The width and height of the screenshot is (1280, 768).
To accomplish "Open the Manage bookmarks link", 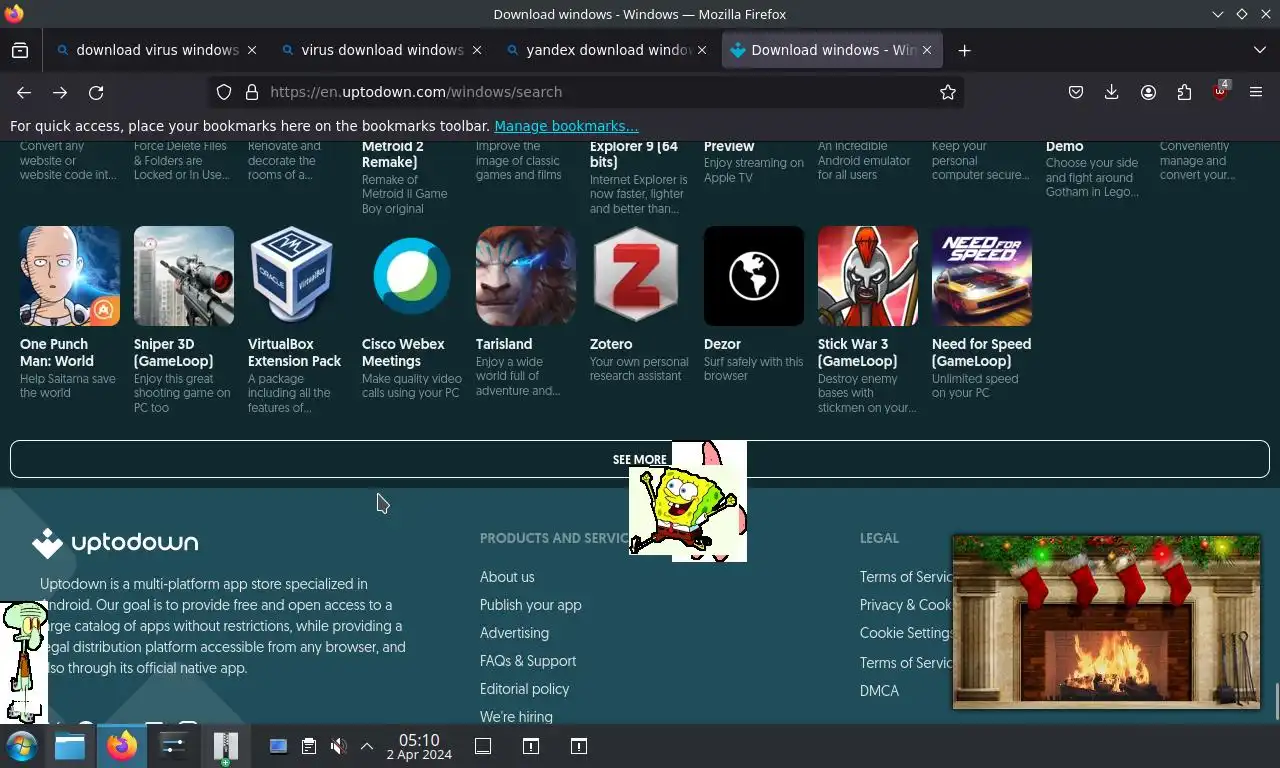I will [x=566, y=126].
